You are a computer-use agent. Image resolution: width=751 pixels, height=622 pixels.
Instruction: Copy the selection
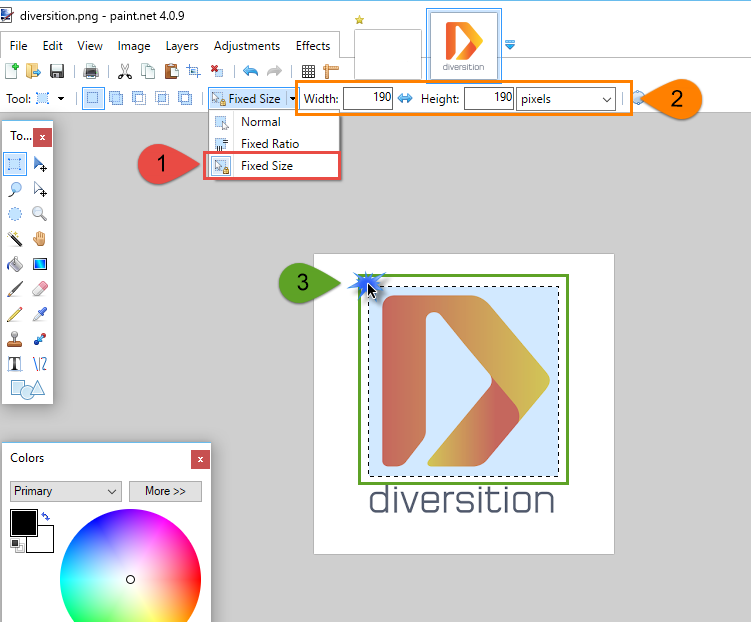(x=148, y=71)
